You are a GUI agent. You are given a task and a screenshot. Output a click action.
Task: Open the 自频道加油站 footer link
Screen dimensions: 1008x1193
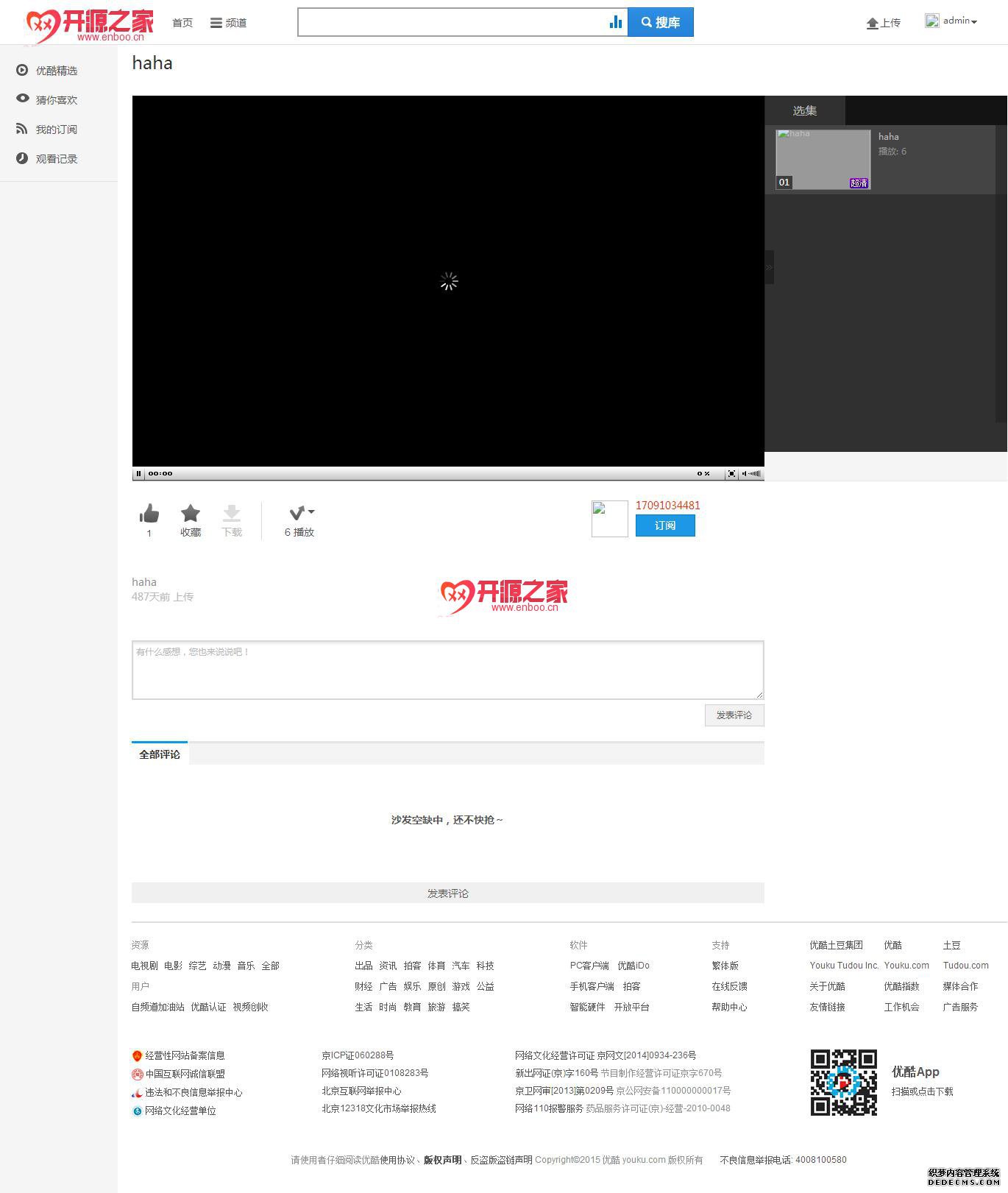point(158,1007)
